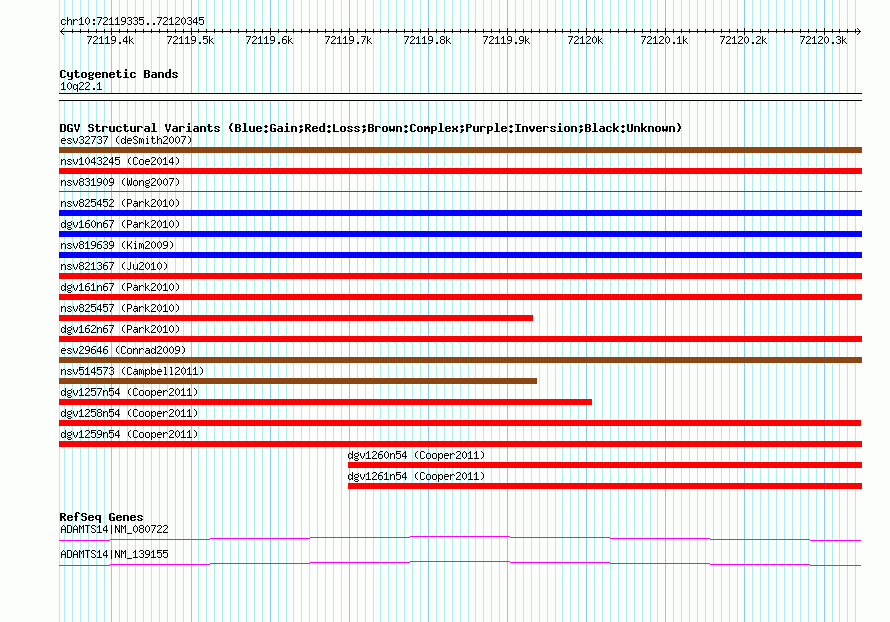Open nsv825457 (Park2010) label
This screenshot has width=890, height=622.
tap(120, 308)
